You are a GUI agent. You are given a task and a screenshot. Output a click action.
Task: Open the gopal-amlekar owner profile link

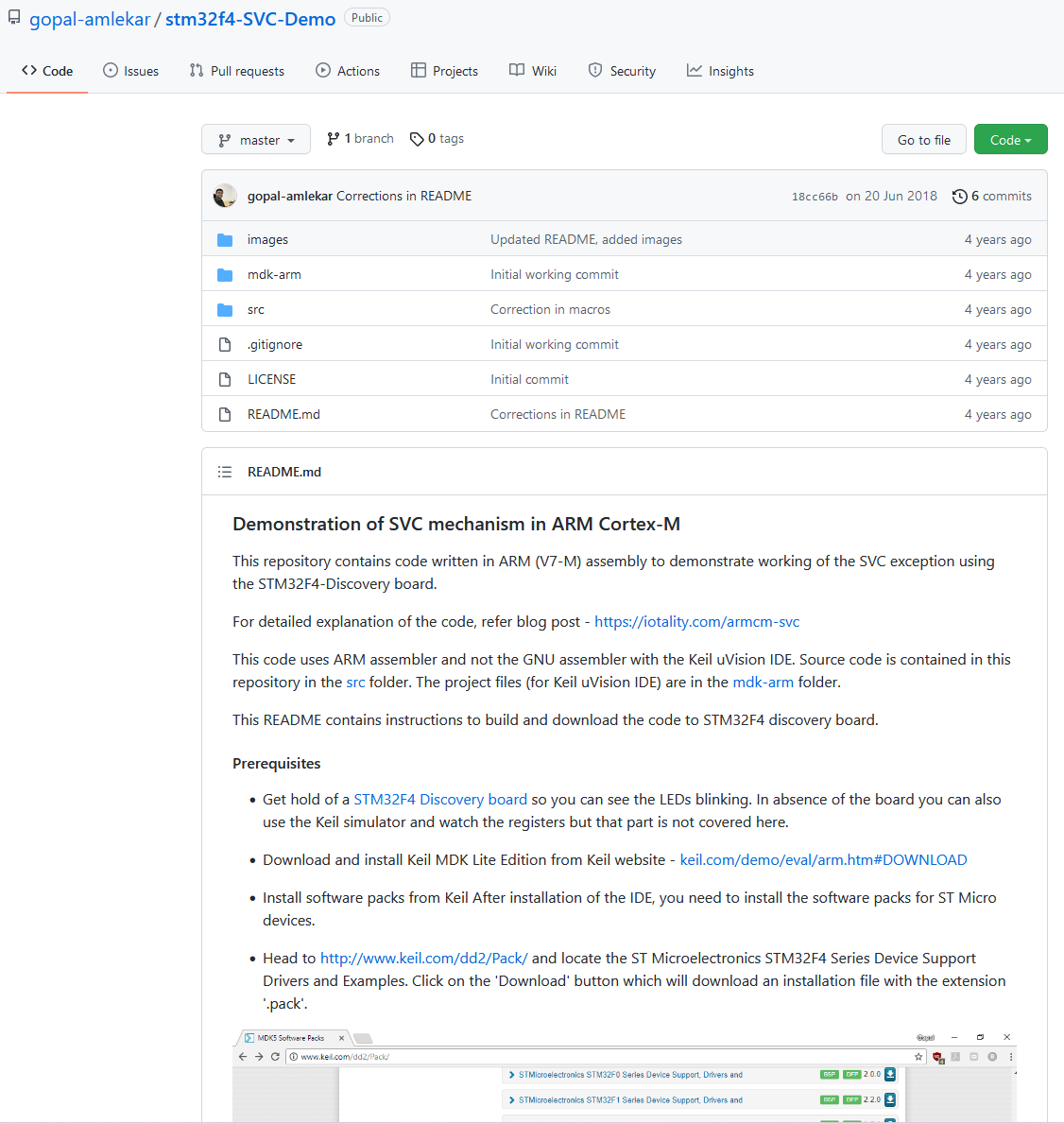[x=90, y=19]
